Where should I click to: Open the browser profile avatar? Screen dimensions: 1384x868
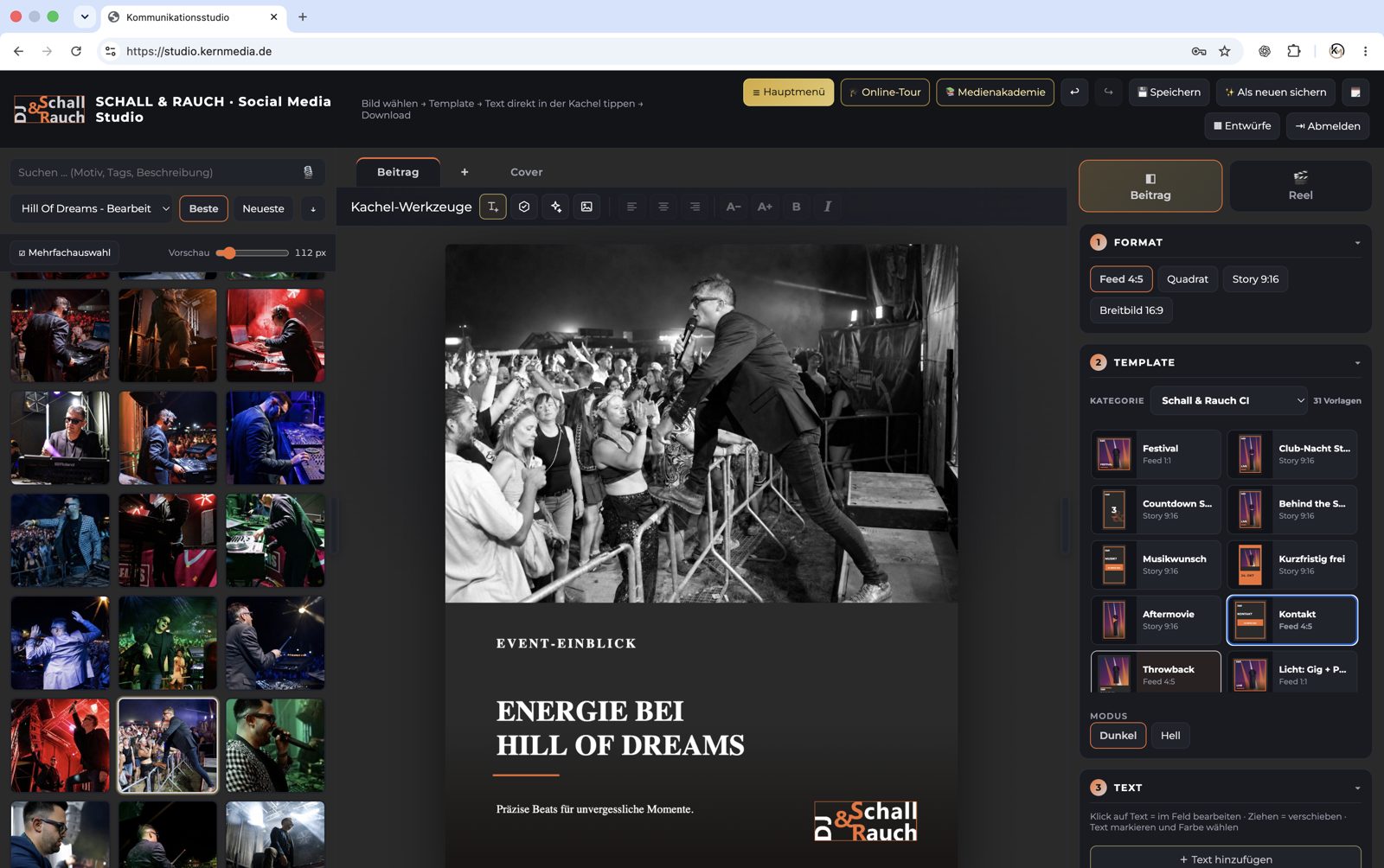click(x=1336, y=51)
